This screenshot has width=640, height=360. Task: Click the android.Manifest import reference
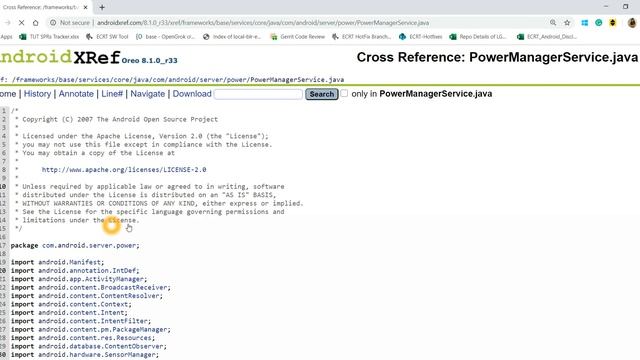pos(69,262)
